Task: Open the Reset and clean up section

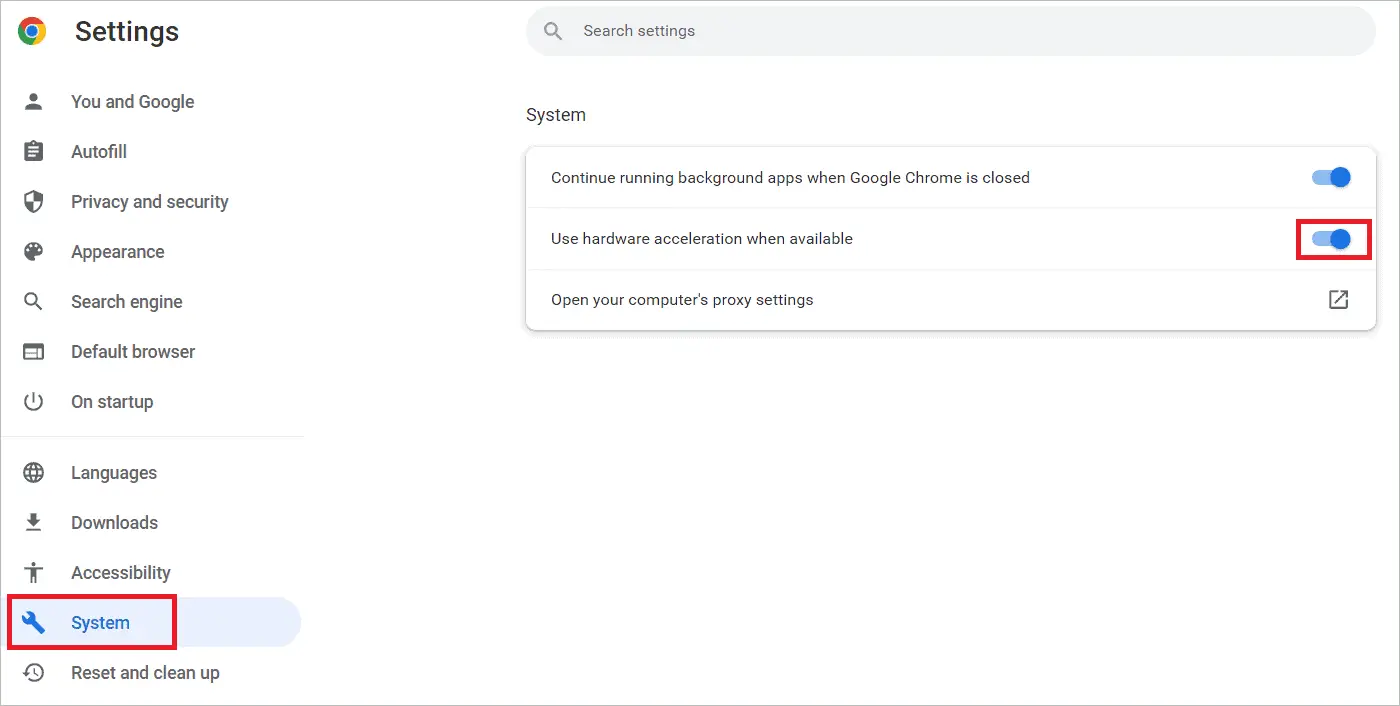Action: coord(145,672)
